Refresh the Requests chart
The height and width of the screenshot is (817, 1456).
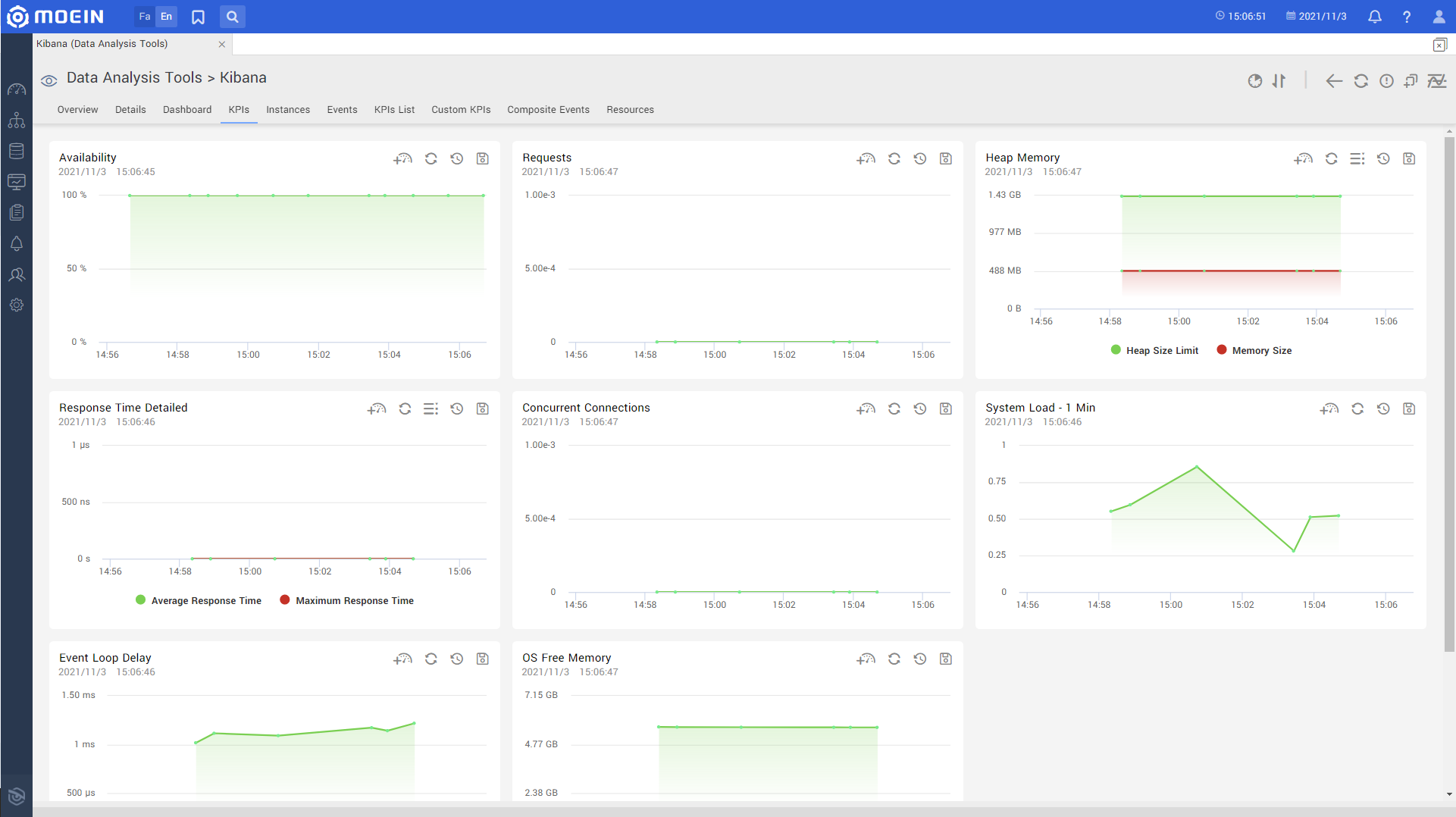click(894, 158)
